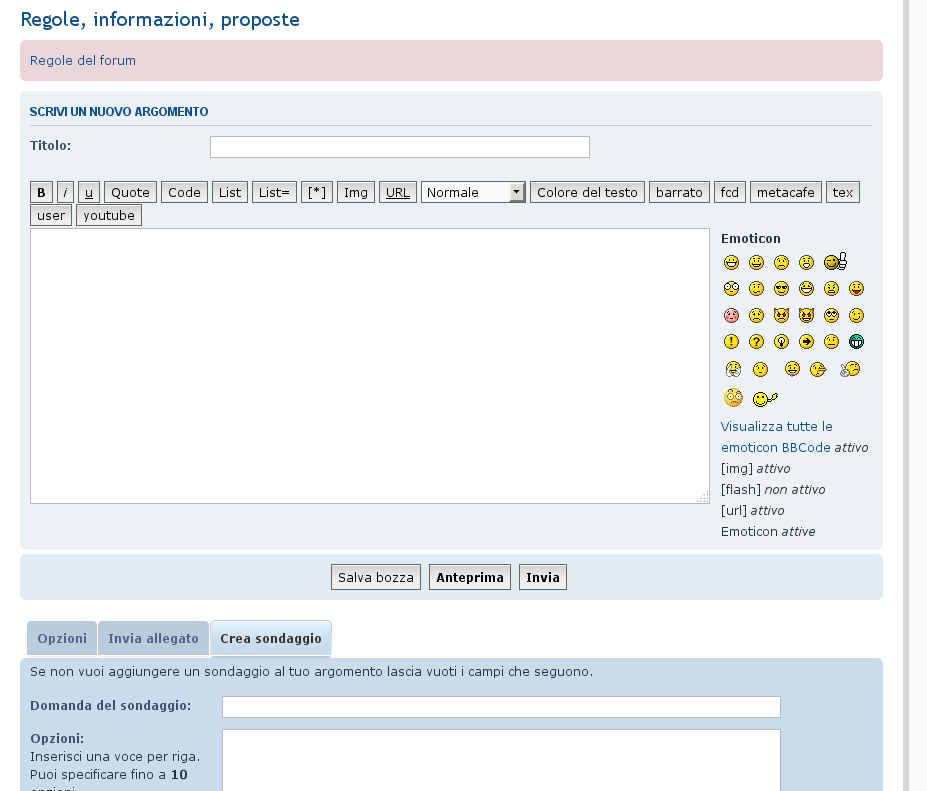Insert a youtube BBCode tag
Screen dimensions: 927x791
pos(109,215)
